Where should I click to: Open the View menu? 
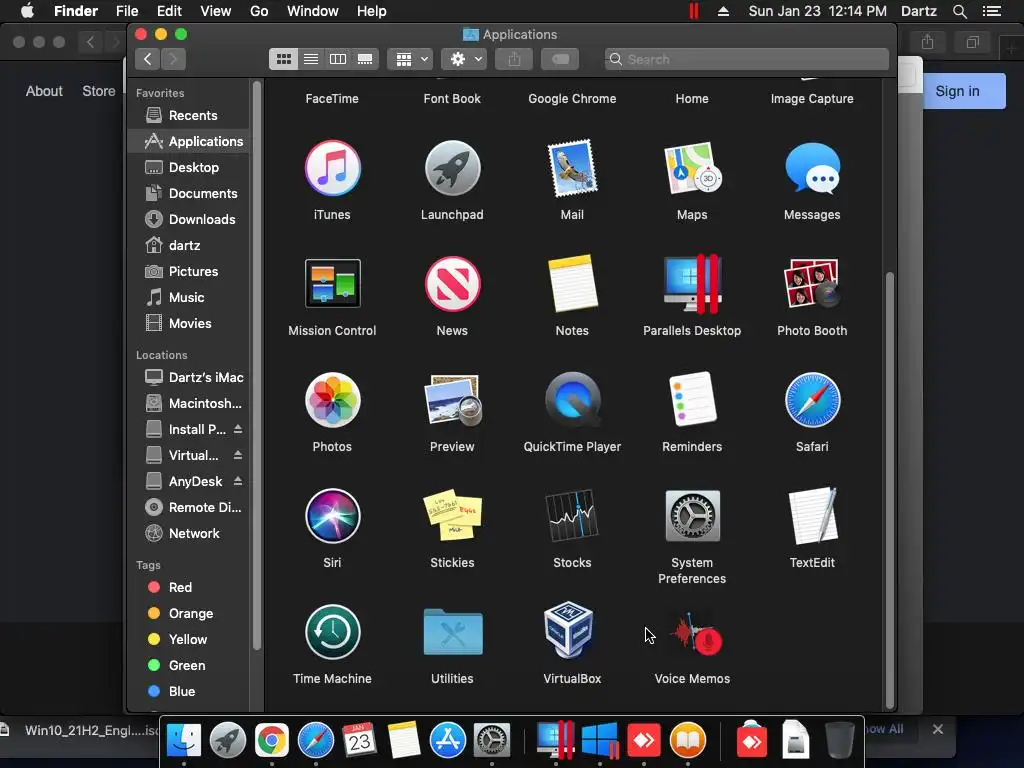pyautogui.click(x=216, y=11)
